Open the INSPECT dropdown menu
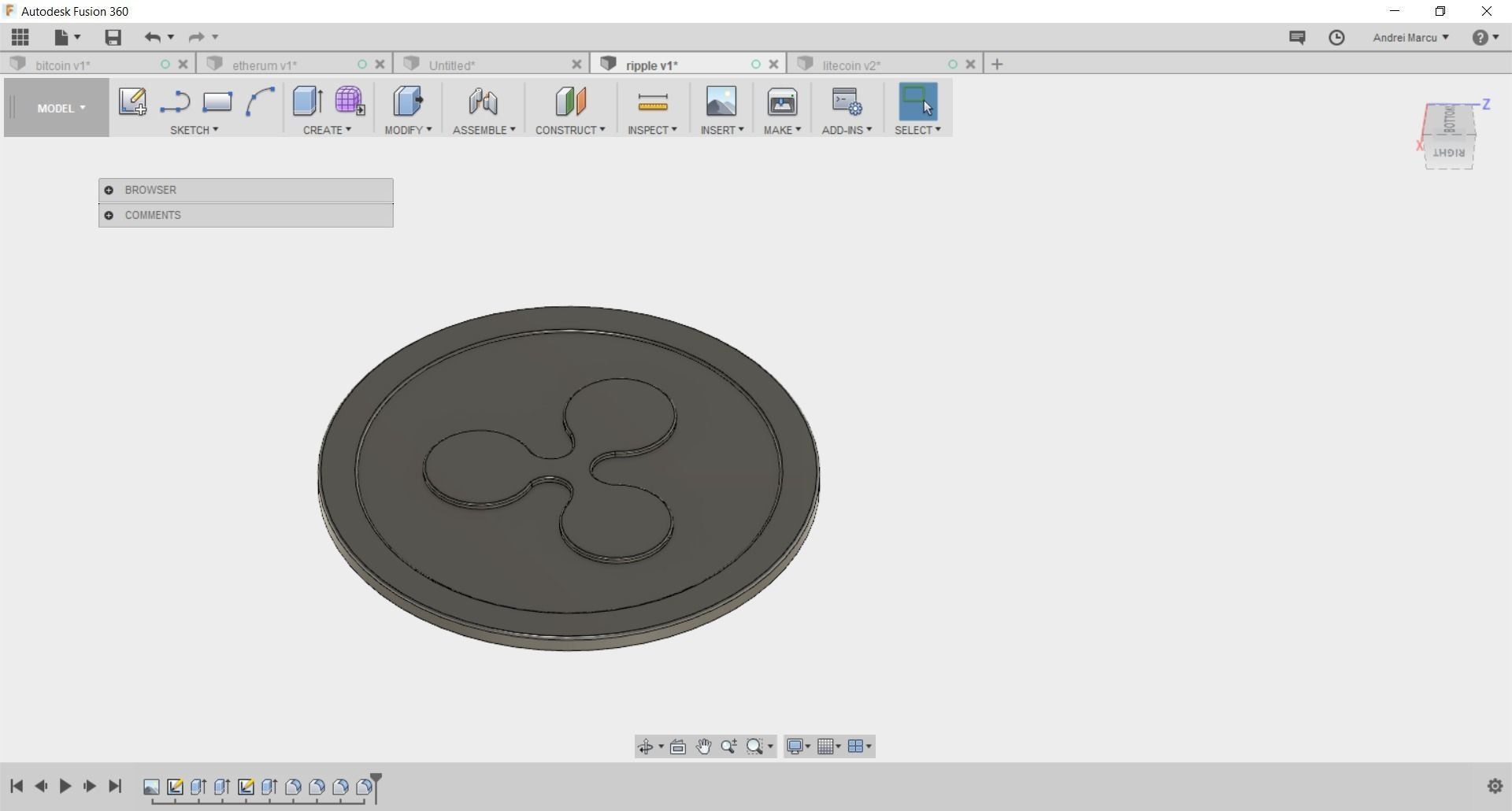The image size is (1512, 811). point(652,130)
